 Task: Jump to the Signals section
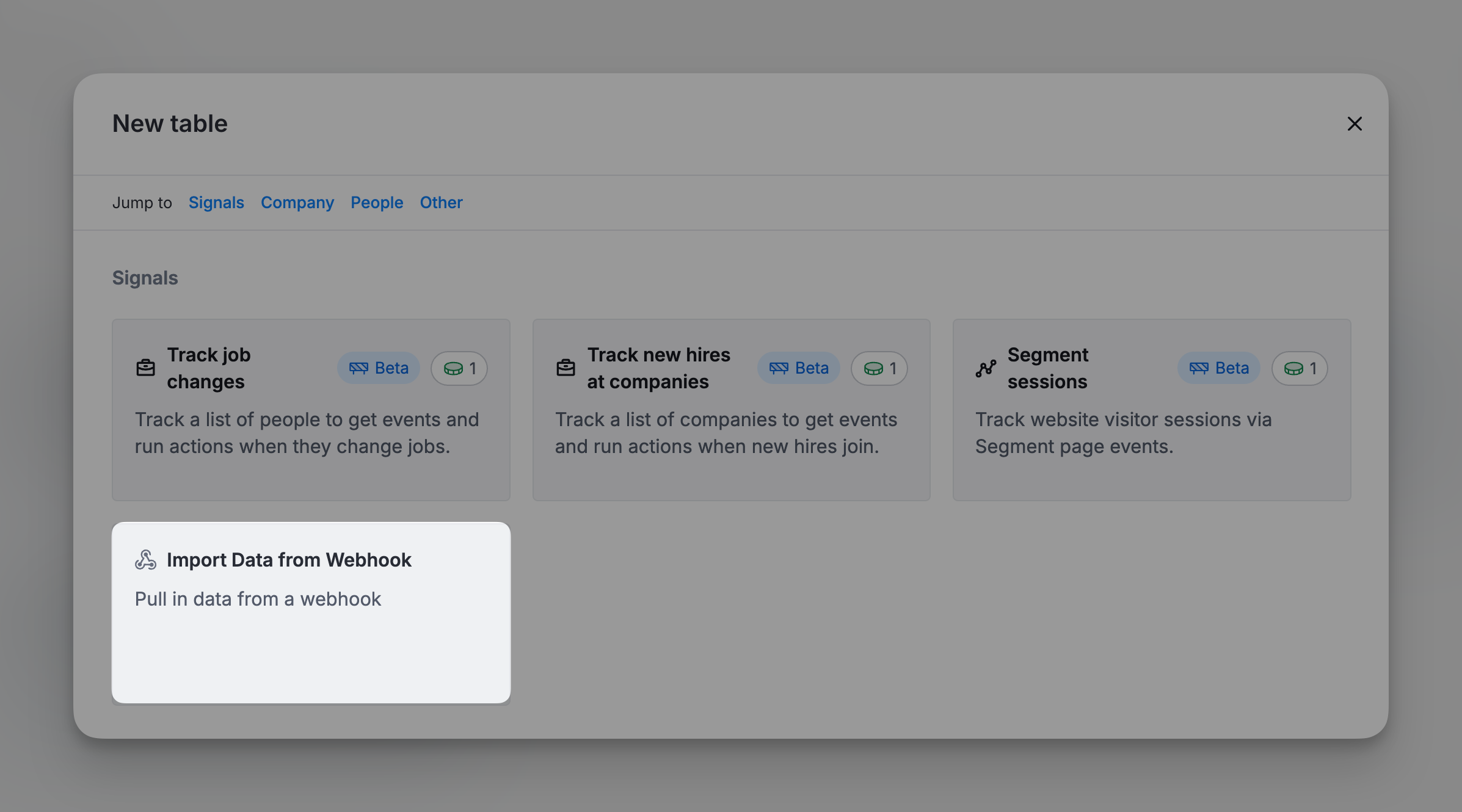point(216,203)
